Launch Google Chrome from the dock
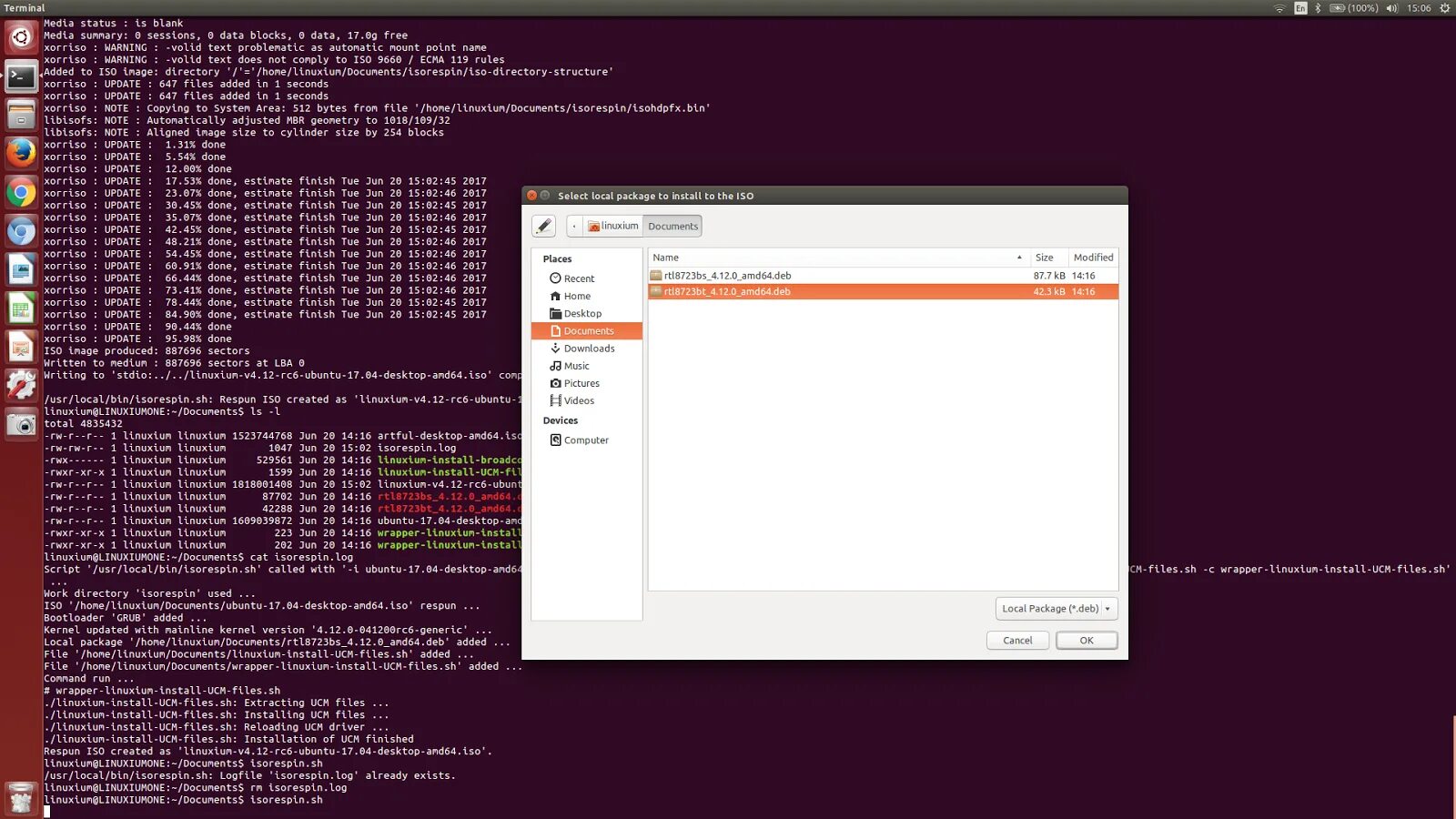This screenshot has height=819, width=1456. [x=20, y=192]
